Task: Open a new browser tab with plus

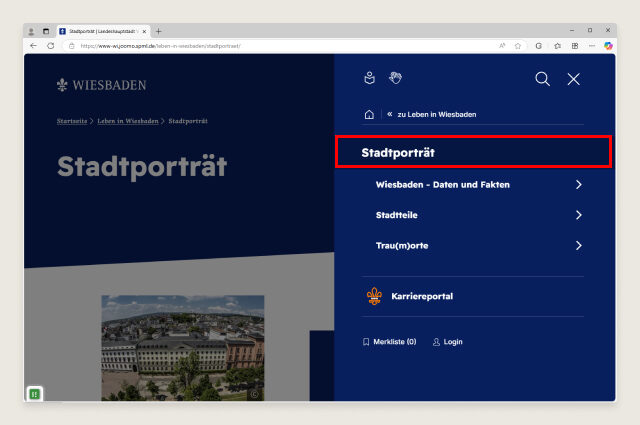Action: click(x=159, y=31)
